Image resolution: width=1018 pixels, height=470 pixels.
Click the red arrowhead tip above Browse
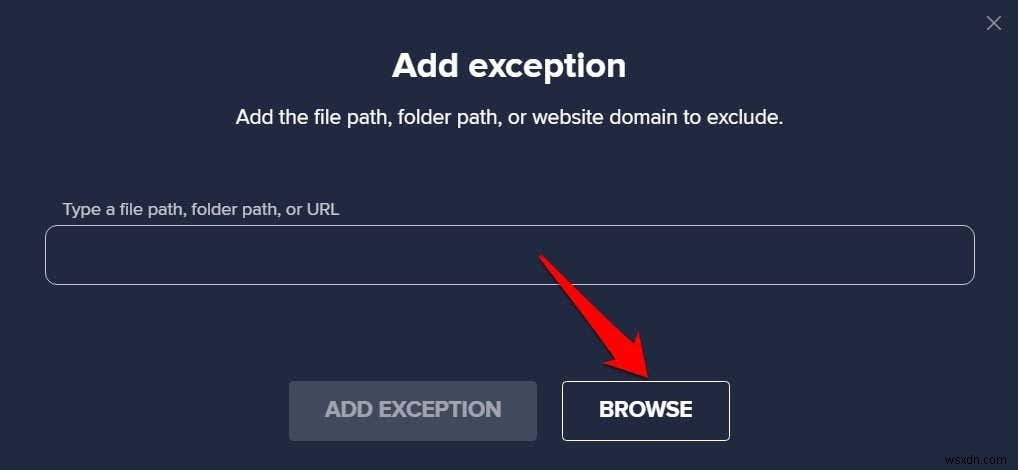(x=644, y=371)
